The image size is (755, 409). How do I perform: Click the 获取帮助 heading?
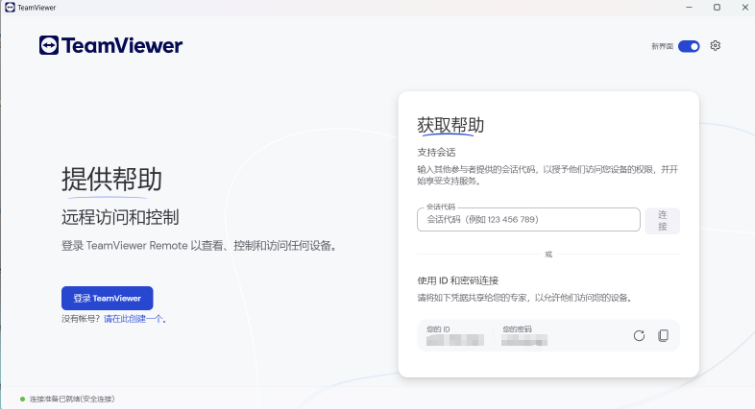click(450, 125)
